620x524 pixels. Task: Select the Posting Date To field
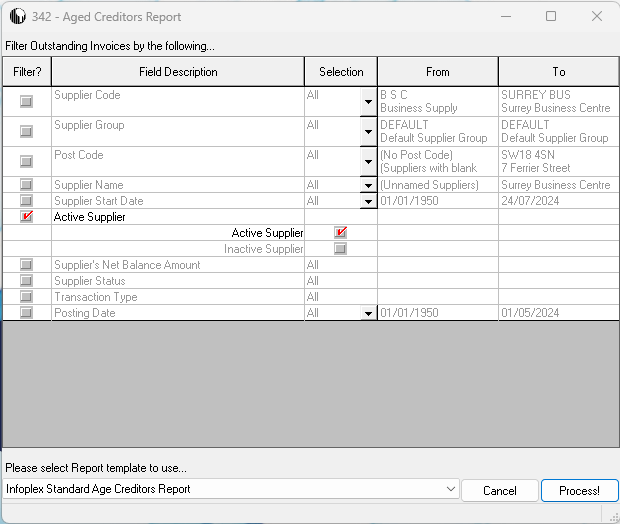(557, 313)
